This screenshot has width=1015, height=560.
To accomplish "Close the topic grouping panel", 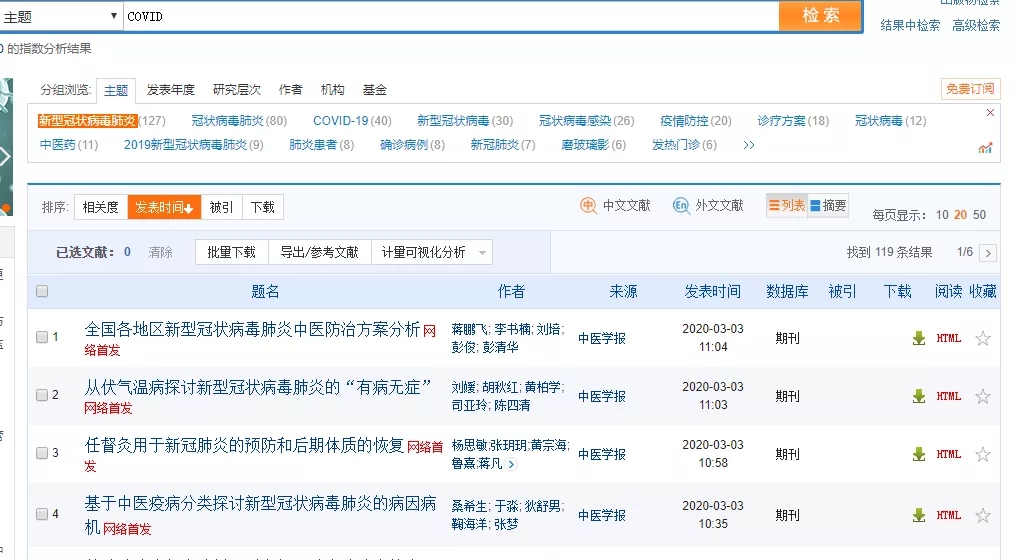I will 991,113.
